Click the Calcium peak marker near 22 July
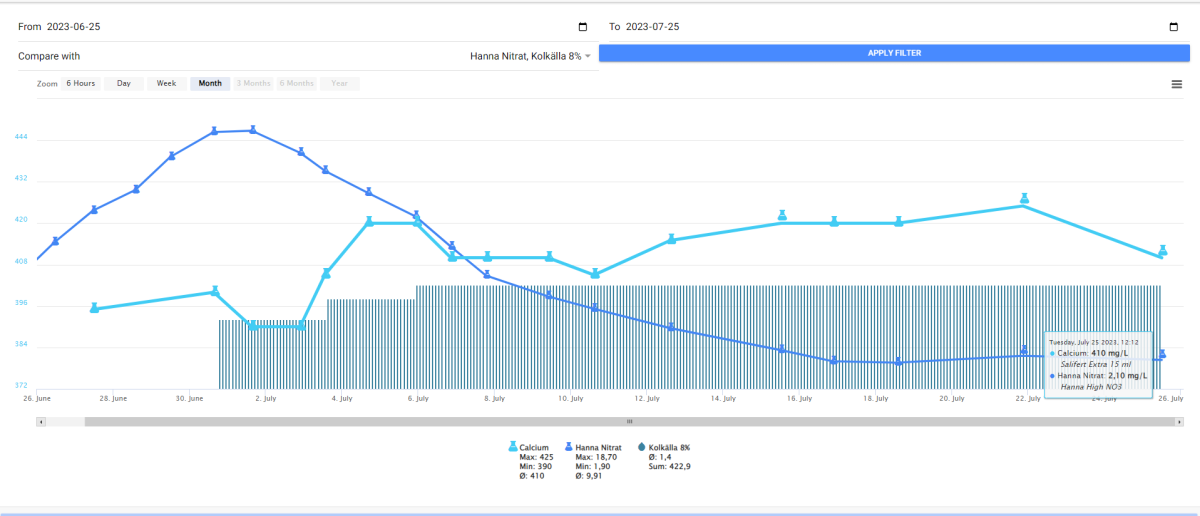The width and height of the screenshot is (1200, 516). 1024,199
